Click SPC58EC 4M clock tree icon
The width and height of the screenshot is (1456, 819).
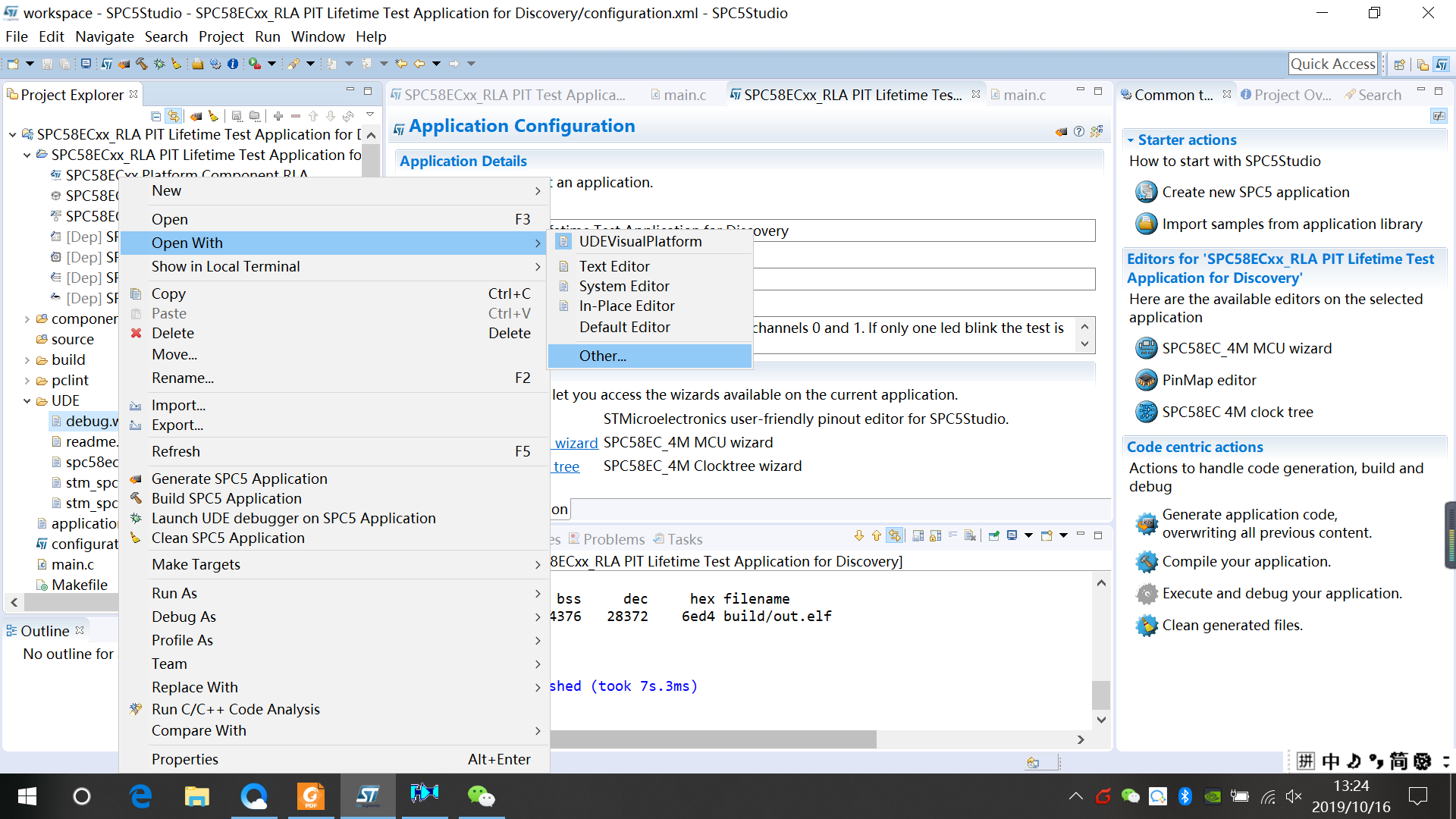point(1146,412)
